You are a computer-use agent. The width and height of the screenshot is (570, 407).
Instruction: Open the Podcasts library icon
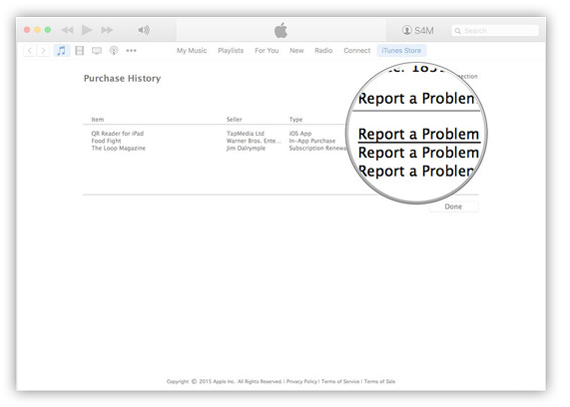point(114,51)
